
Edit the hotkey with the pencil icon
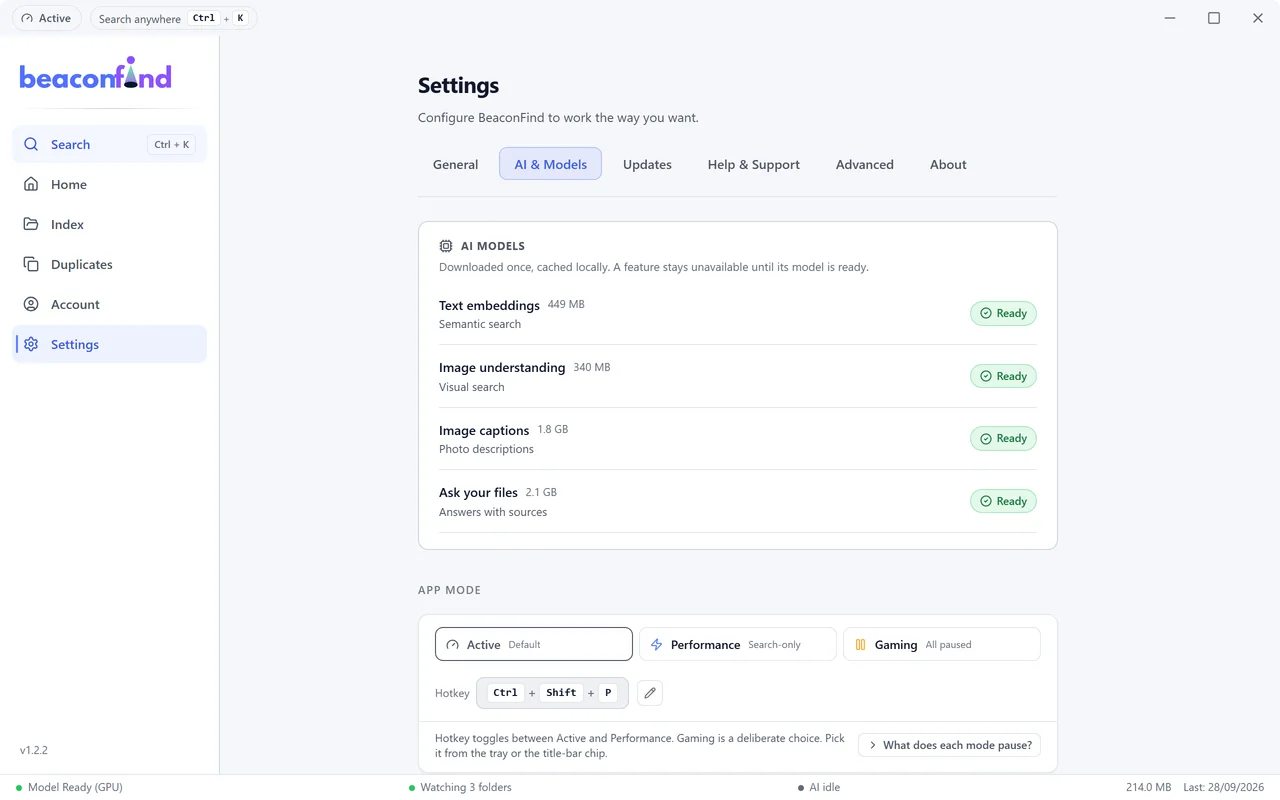pyautogui.click(x=650, y=693)
